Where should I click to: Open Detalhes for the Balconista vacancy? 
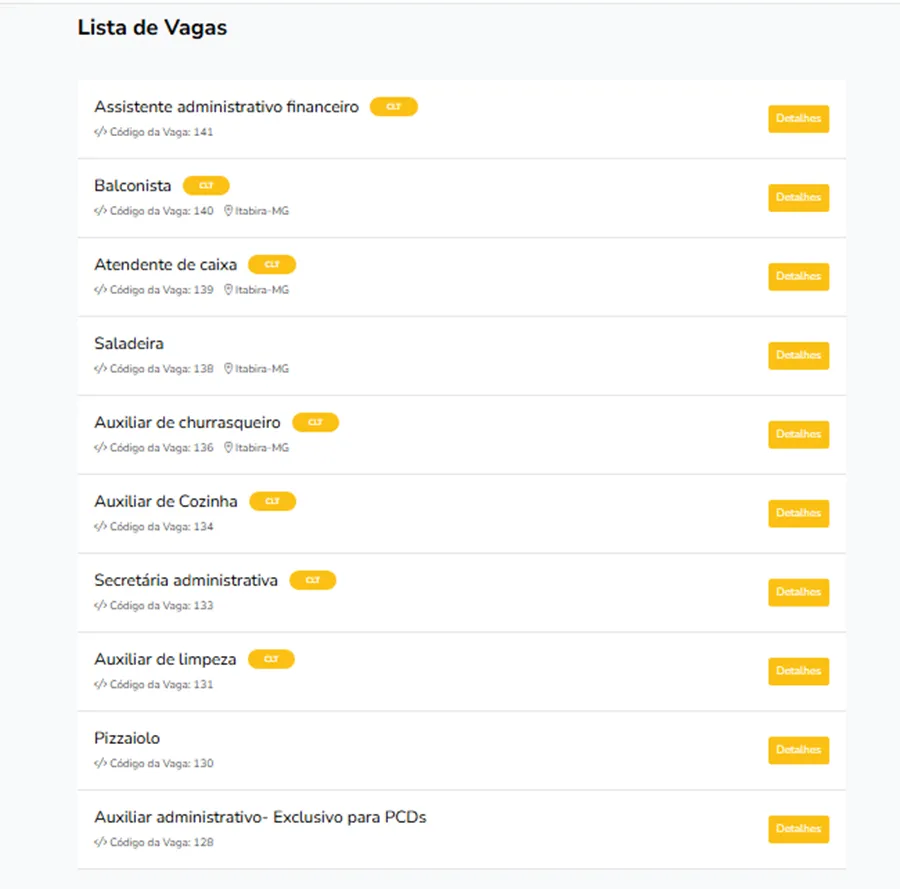[798, 197]
